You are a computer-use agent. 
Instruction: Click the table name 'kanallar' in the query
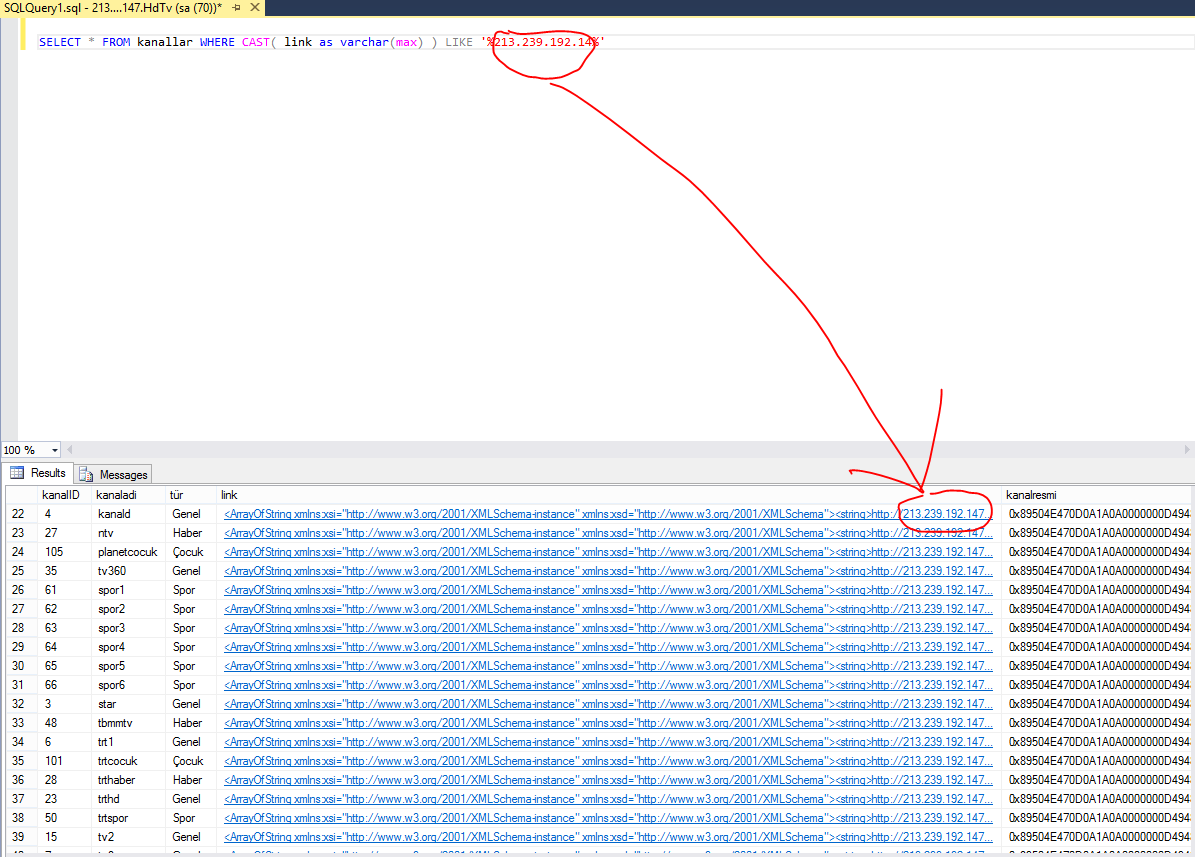point(165,42)
